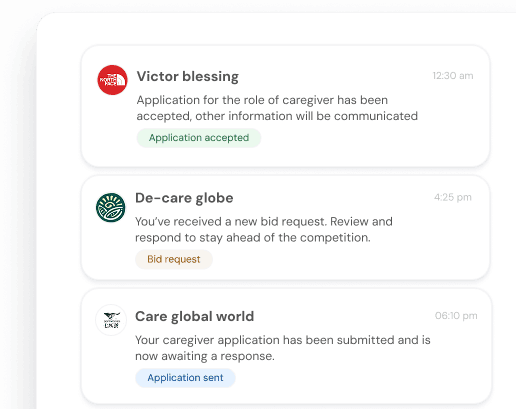Viewport: 516px width, 409px height.
Task: Click the Application sent blue tag
Action: (x=185, y=378)
